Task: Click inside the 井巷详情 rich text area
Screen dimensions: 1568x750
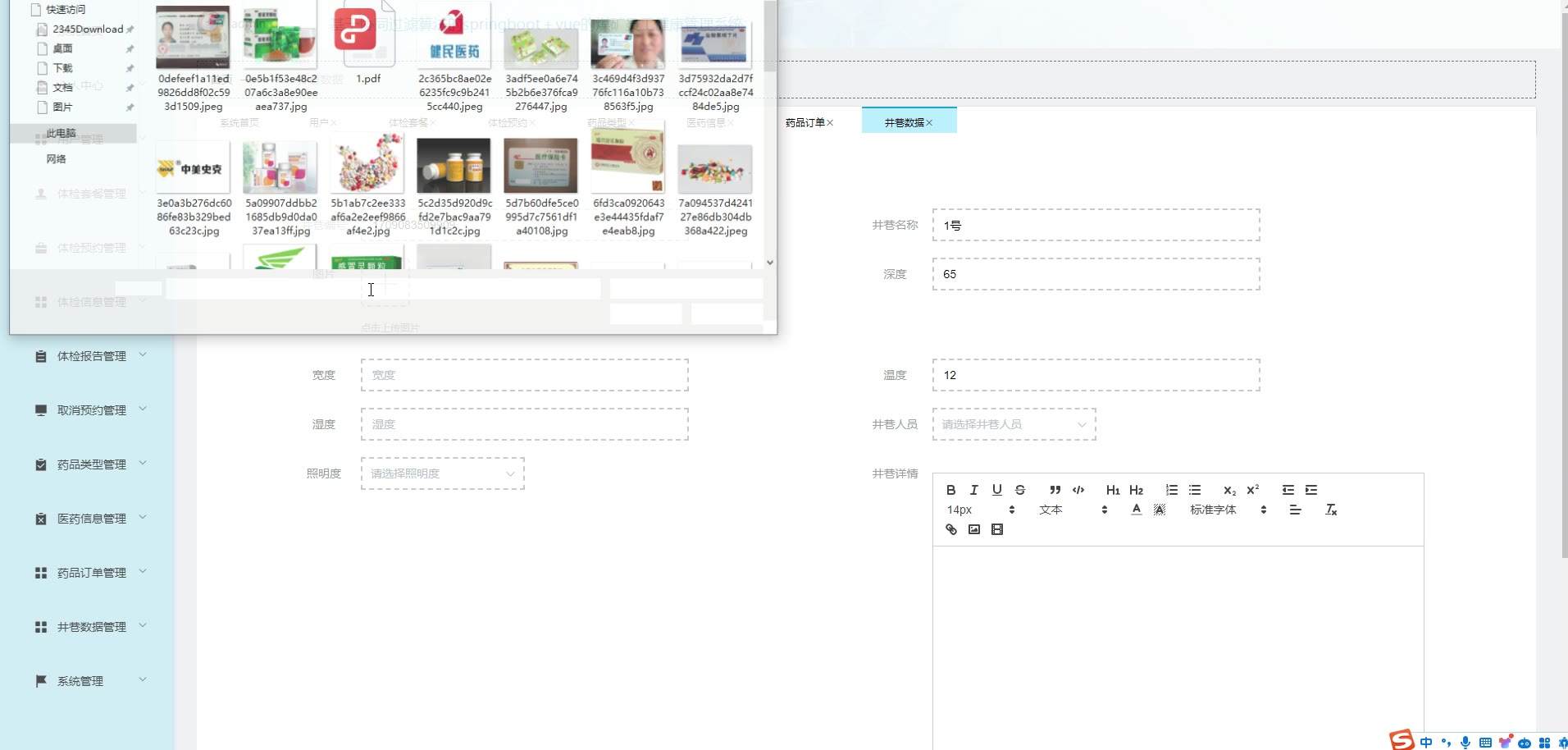Action: [1178, 647]
